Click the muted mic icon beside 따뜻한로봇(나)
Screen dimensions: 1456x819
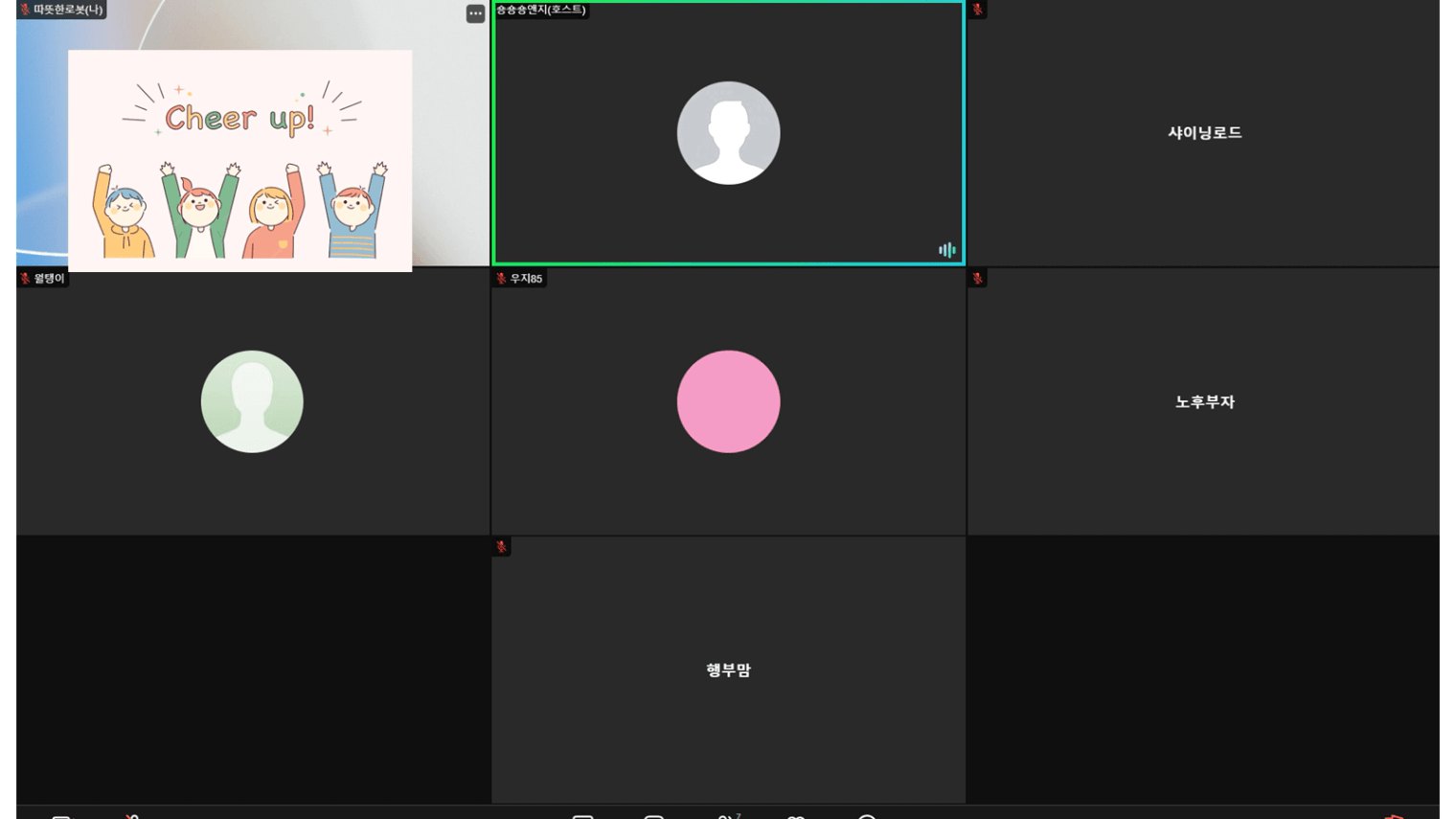pyautogui.click(x=25, y=10)
